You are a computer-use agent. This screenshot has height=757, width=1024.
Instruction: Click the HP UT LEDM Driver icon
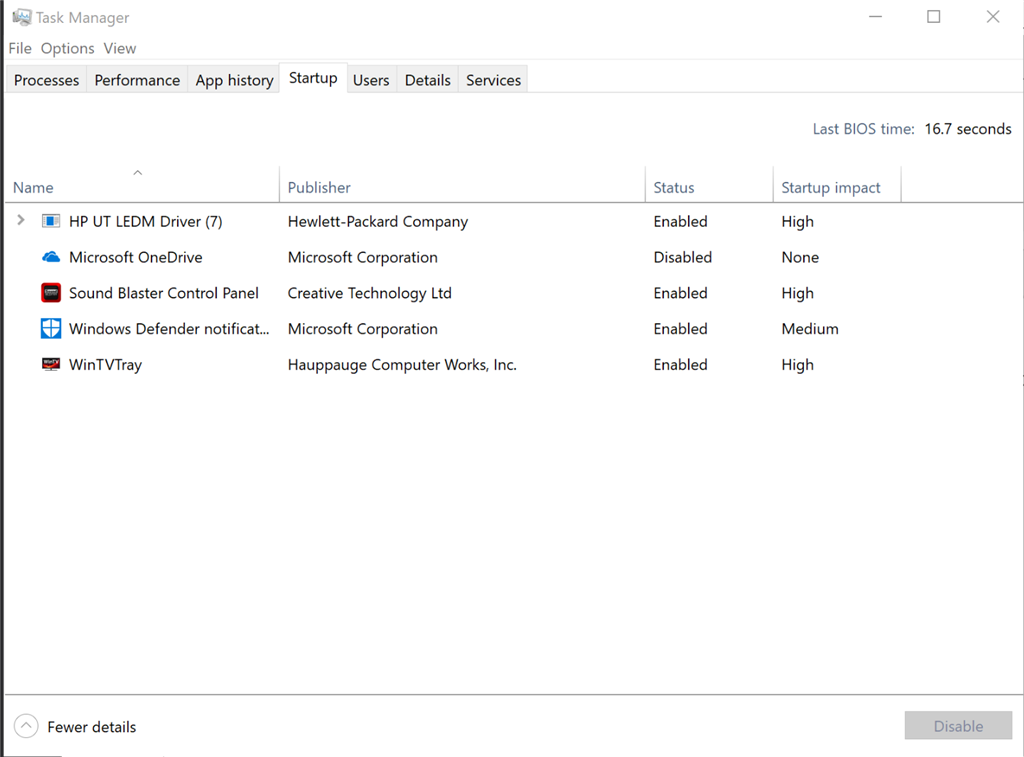pos(51,221)
